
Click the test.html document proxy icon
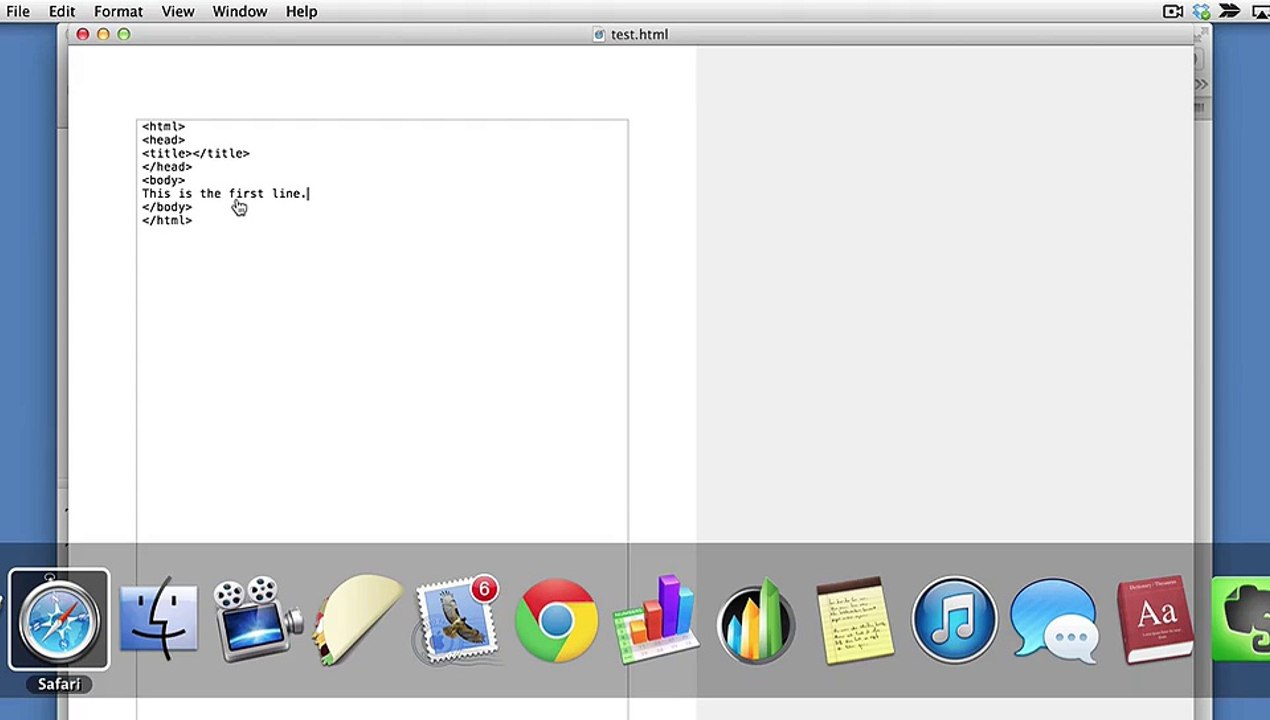tap(599, 34)
